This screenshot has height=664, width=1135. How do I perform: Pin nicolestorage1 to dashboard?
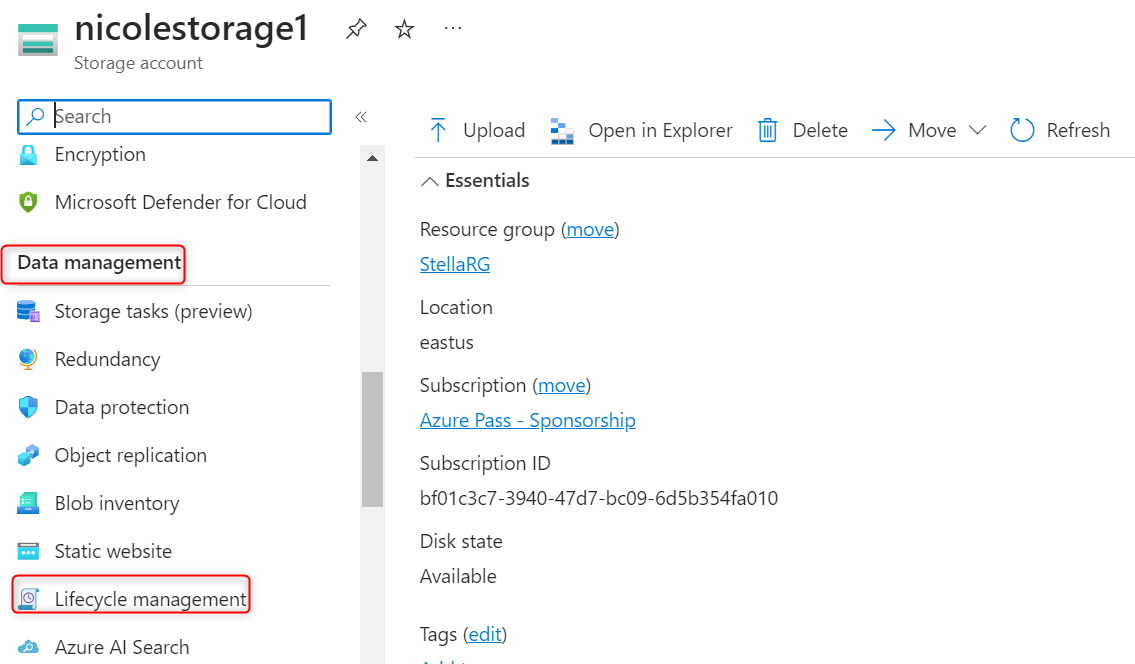355,30
